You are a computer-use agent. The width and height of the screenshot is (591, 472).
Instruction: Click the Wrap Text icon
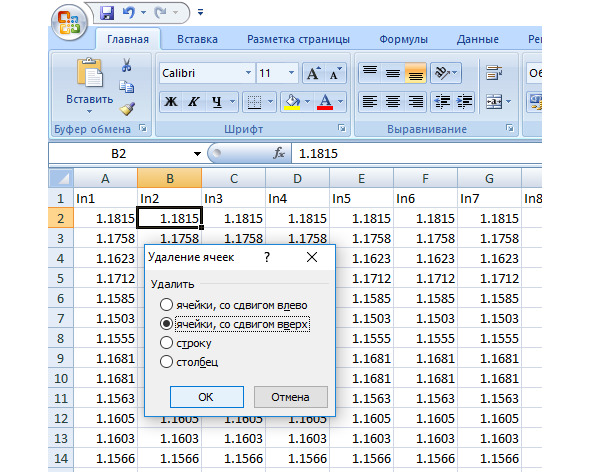[494, 73]
